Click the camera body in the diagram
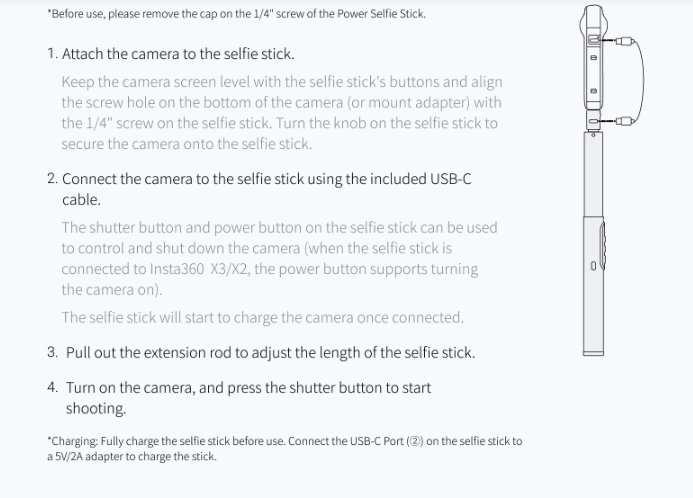This screenshot has height=498, width=693. click(593, 70)
